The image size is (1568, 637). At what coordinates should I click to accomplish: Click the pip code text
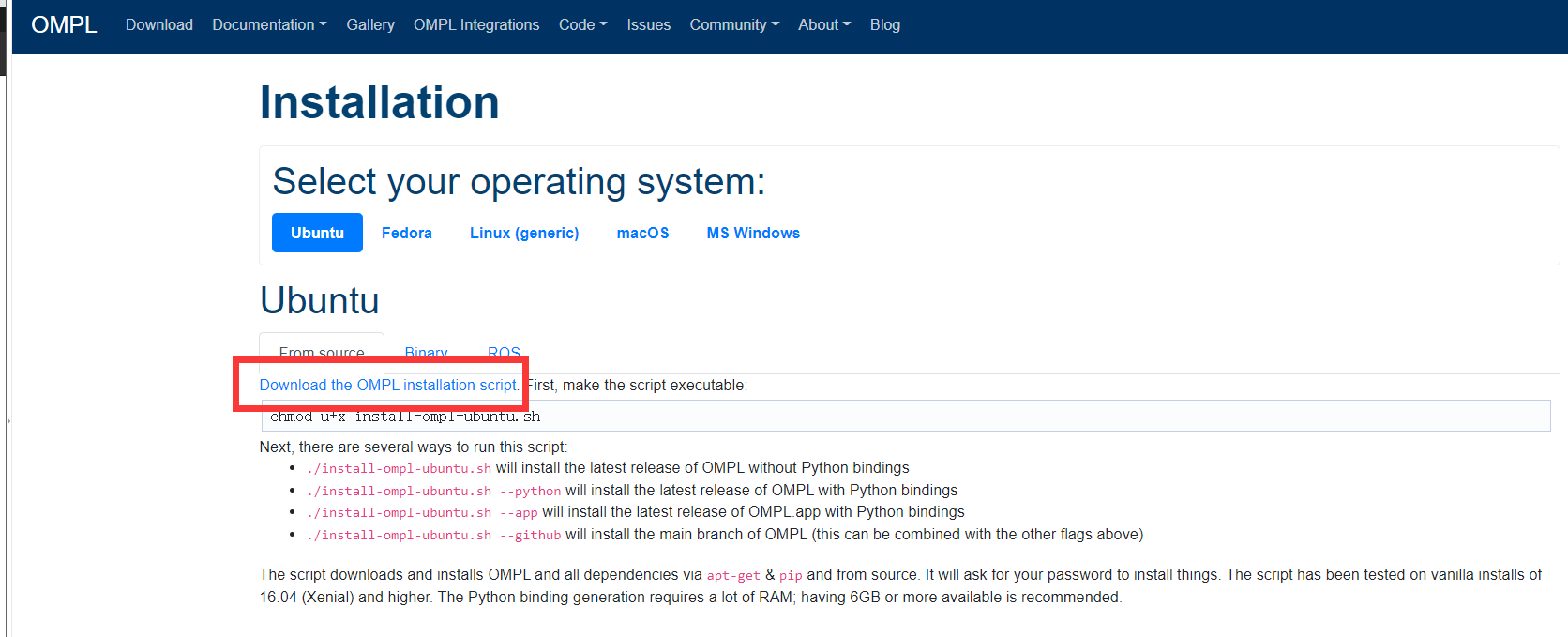(x=791, y=575)
